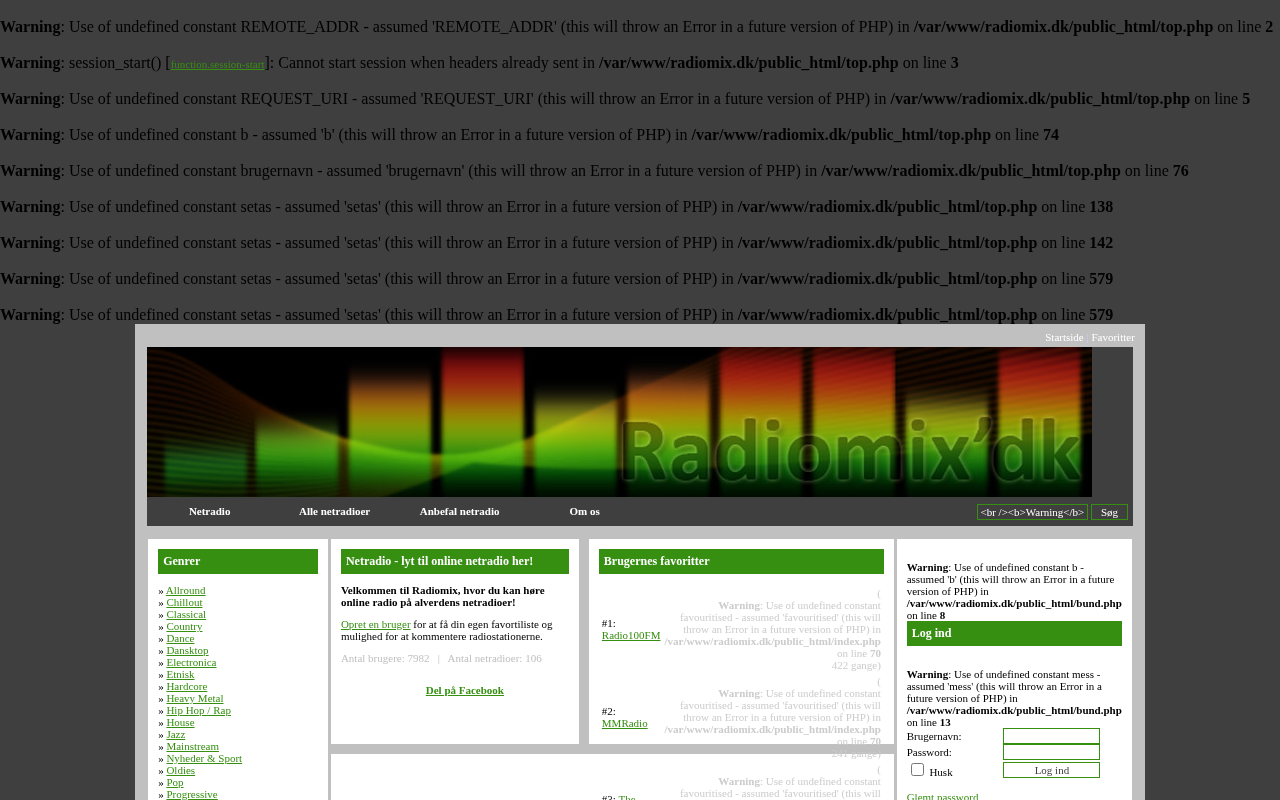Go to Startside link
1280x800 pixels.
tap(1064, 338)
